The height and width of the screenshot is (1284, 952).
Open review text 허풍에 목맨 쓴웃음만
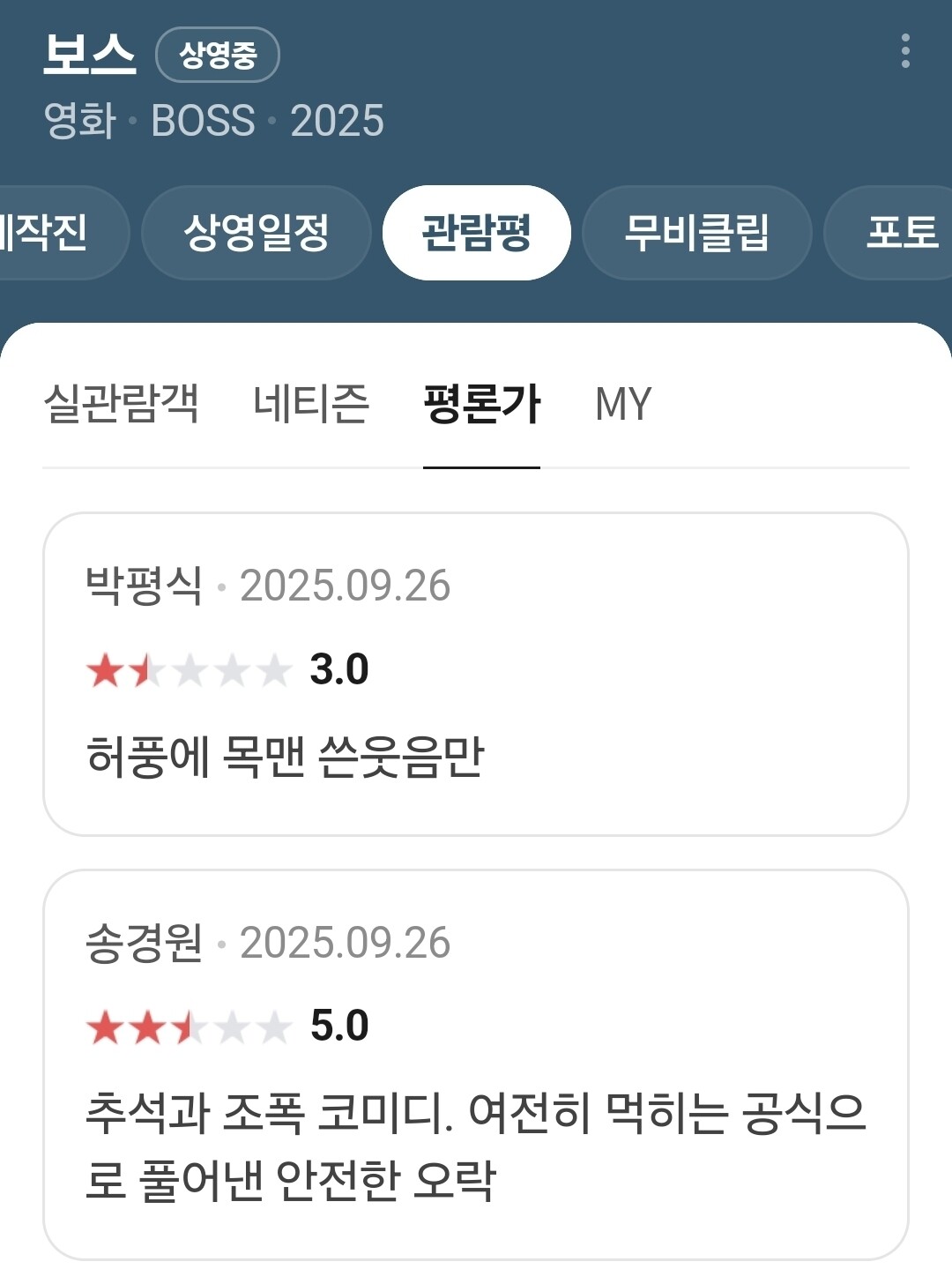(x=285, y=757)
